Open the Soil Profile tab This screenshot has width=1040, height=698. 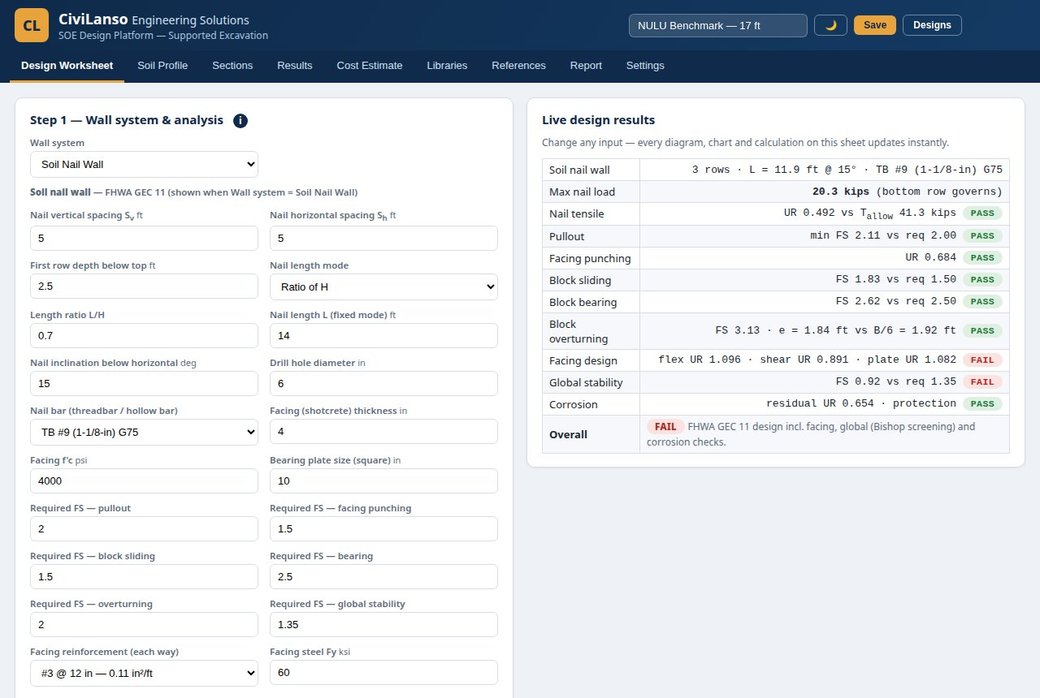click(x=162, y=66)
